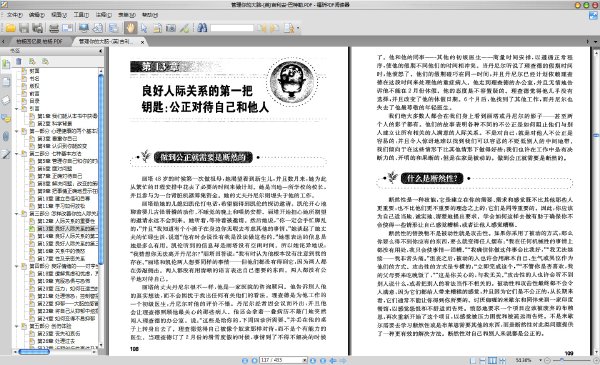Enable continuous facing view mode
Viewport: 600px width, 365px height.
pos(502,360)
